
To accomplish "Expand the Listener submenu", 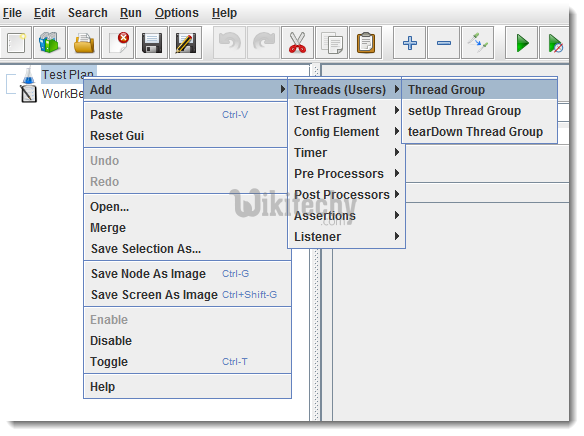I will click(345, 236).
